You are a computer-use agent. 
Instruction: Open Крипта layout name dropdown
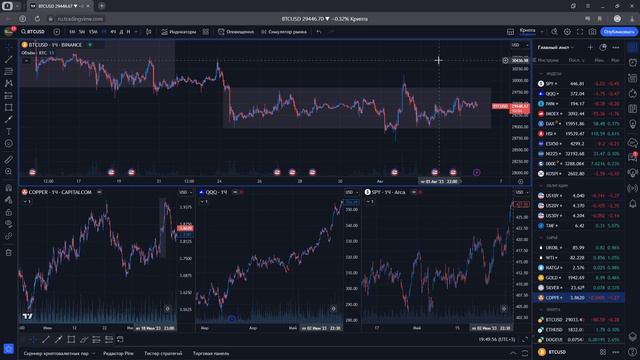[531, 31]
